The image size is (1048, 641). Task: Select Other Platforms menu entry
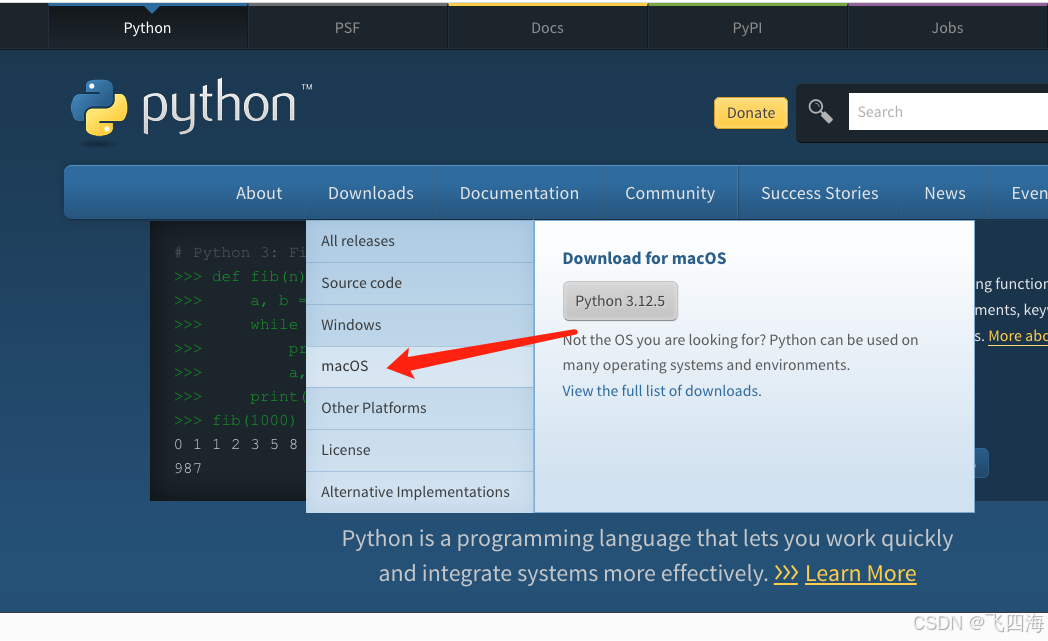pyautogui.click(x=420, y=408)
